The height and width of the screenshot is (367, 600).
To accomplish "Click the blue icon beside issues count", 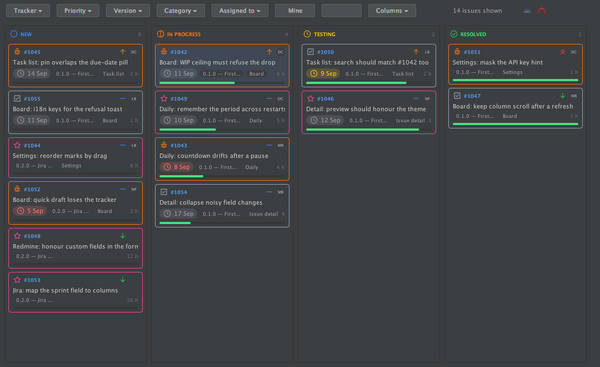I will click(527, 11).
